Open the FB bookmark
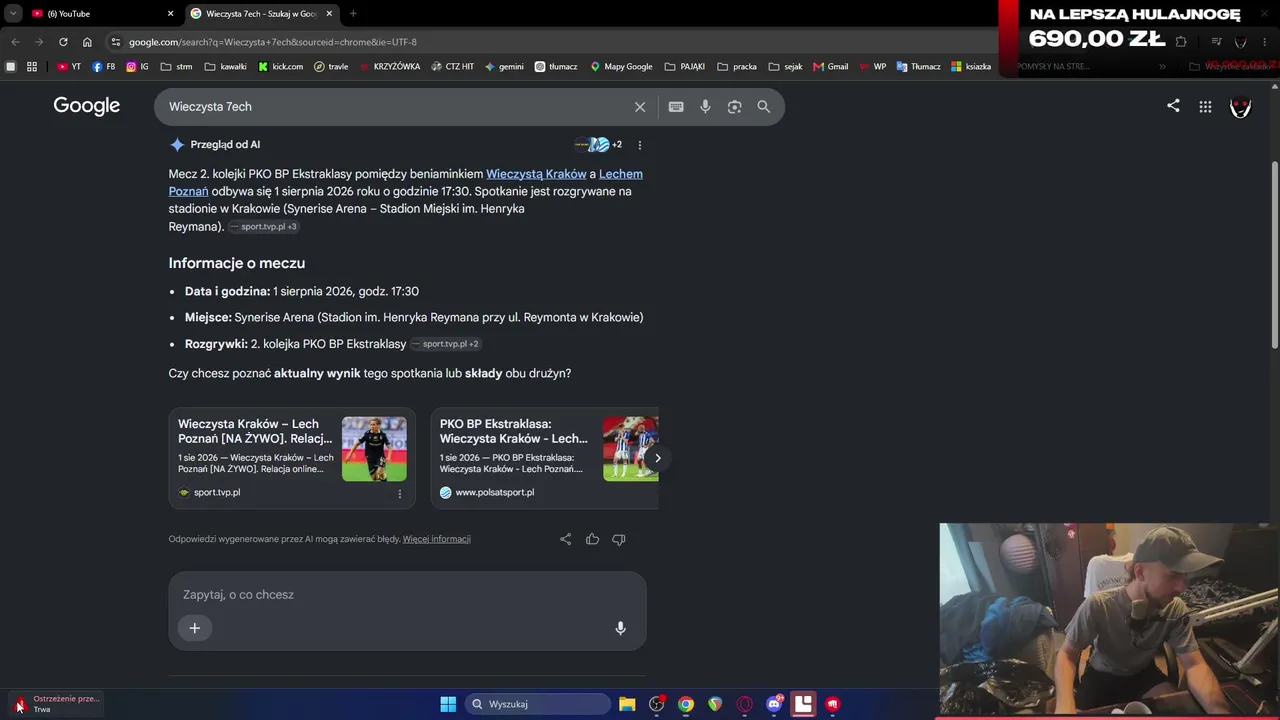This screenshot has width=1280, height=720. 103,67
